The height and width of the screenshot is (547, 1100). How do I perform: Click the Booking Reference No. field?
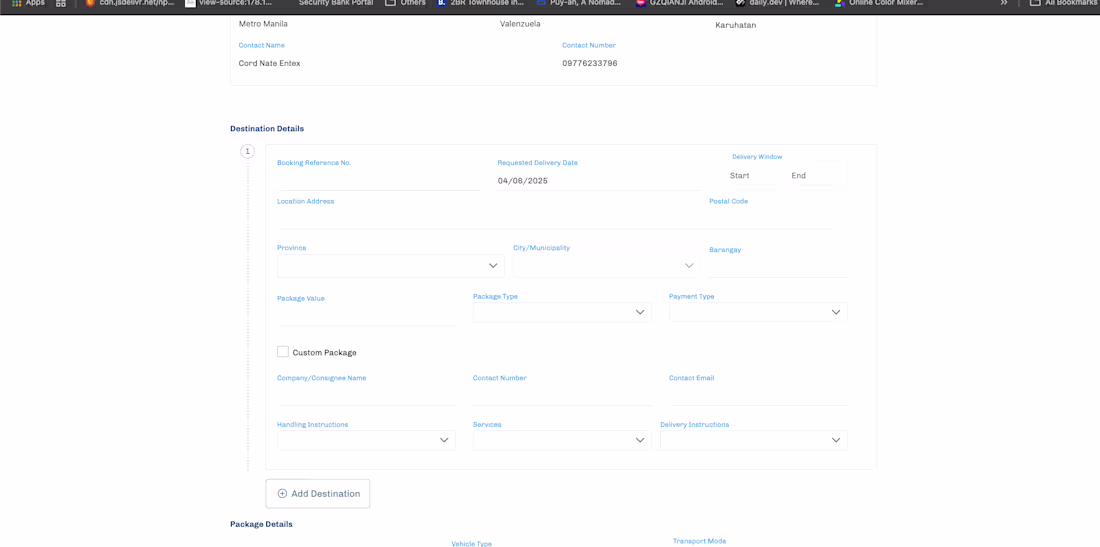pos(379,181)
